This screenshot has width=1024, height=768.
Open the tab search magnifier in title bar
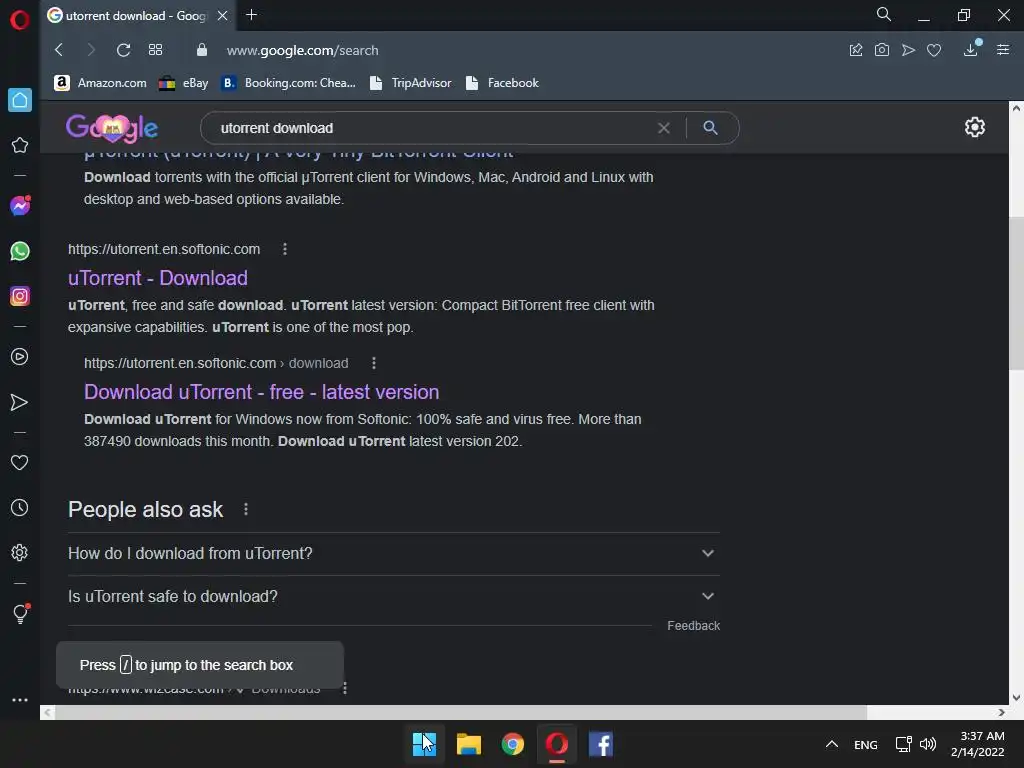884,14
